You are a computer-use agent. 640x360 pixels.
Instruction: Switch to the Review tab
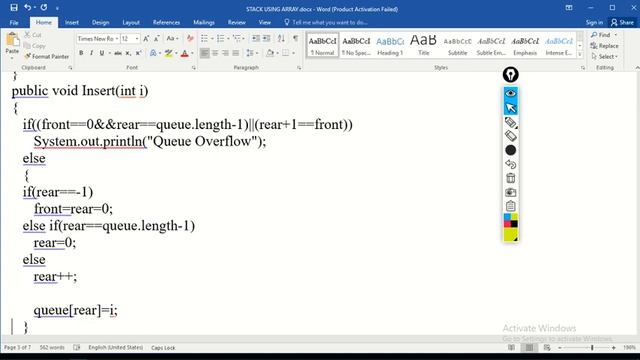(237, 22)
